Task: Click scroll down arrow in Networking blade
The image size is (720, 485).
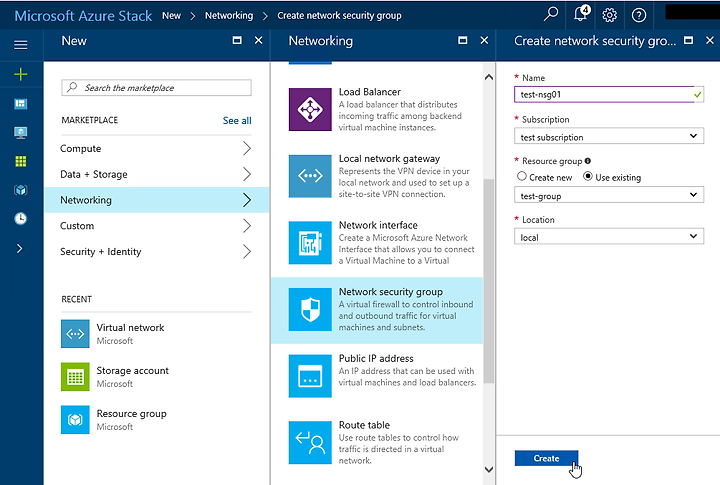Action: [x=489, y=469]
